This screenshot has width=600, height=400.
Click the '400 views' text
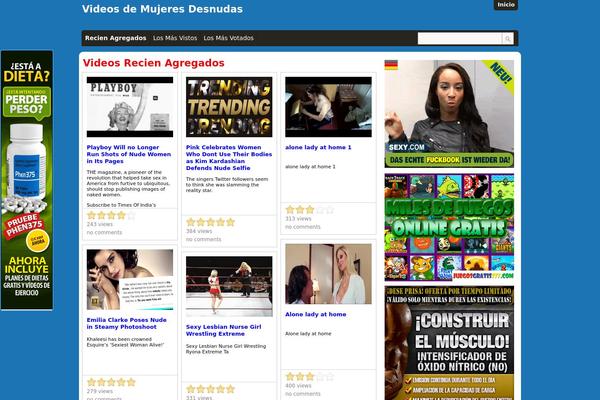(x=298, y=385)
